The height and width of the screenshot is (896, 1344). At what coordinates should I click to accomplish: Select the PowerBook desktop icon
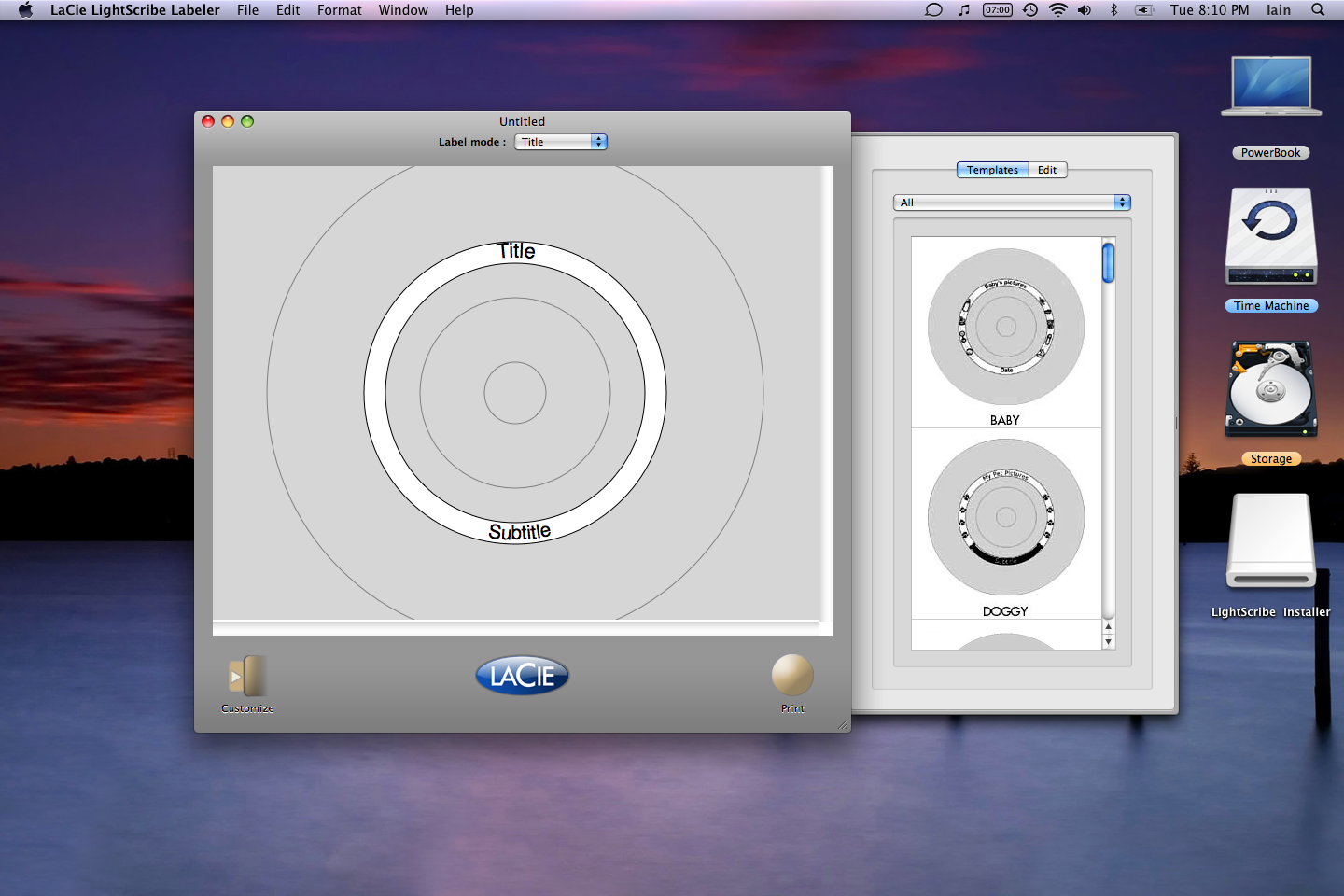pos(1271,87)
